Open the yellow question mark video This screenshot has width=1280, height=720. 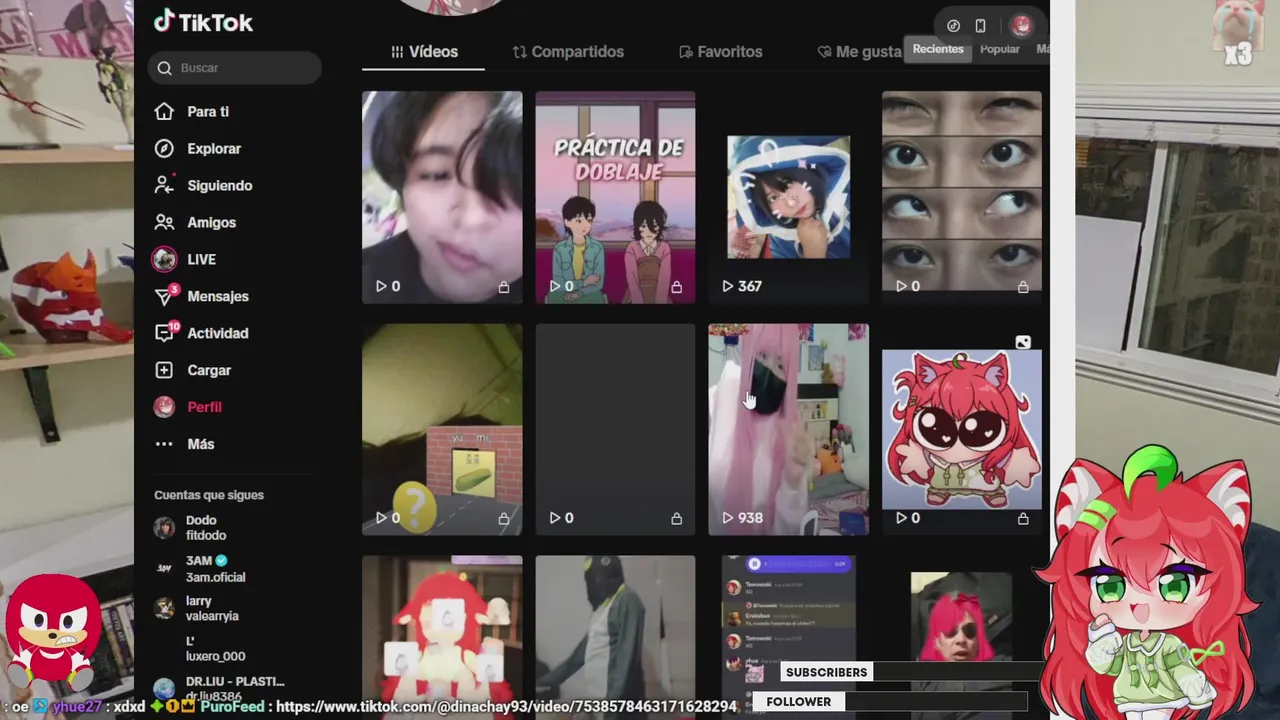(x=442, y=429)
